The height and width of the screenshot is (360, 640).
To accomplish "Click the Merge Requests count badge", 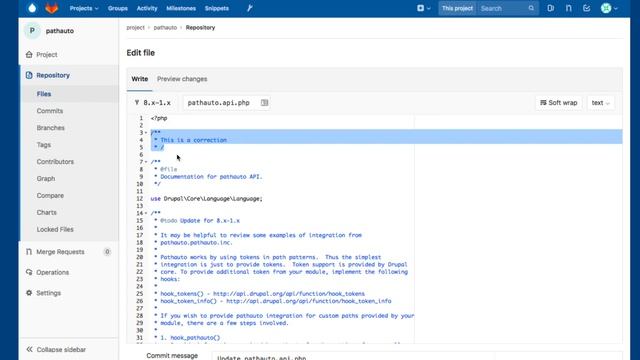I will tap(107, 252).
